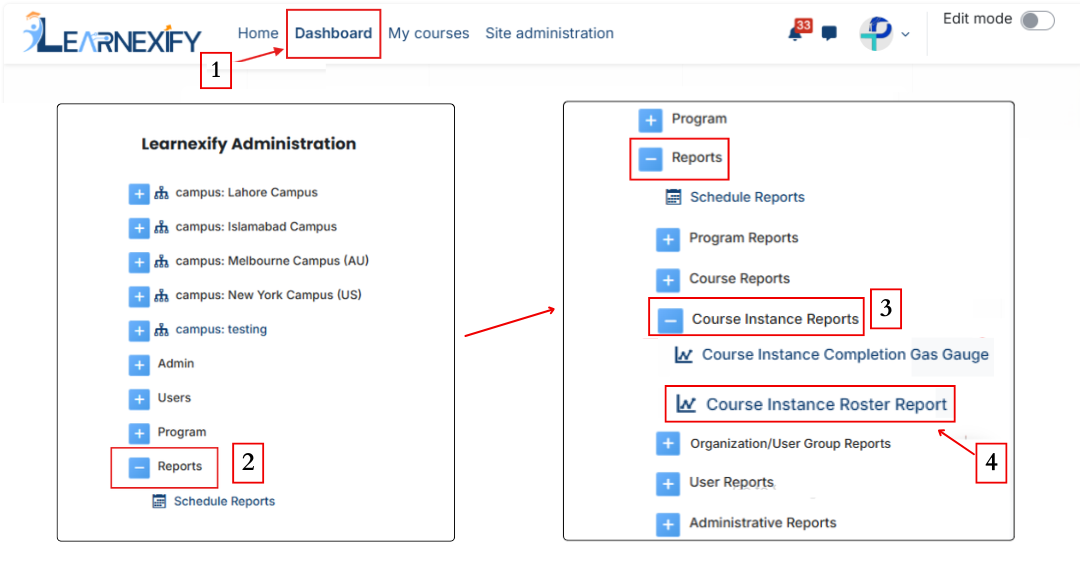Expand the Islamabad Campus tree node
Image resolution: width=1080 pixels, height=566 pixels.
pos(139,228)
